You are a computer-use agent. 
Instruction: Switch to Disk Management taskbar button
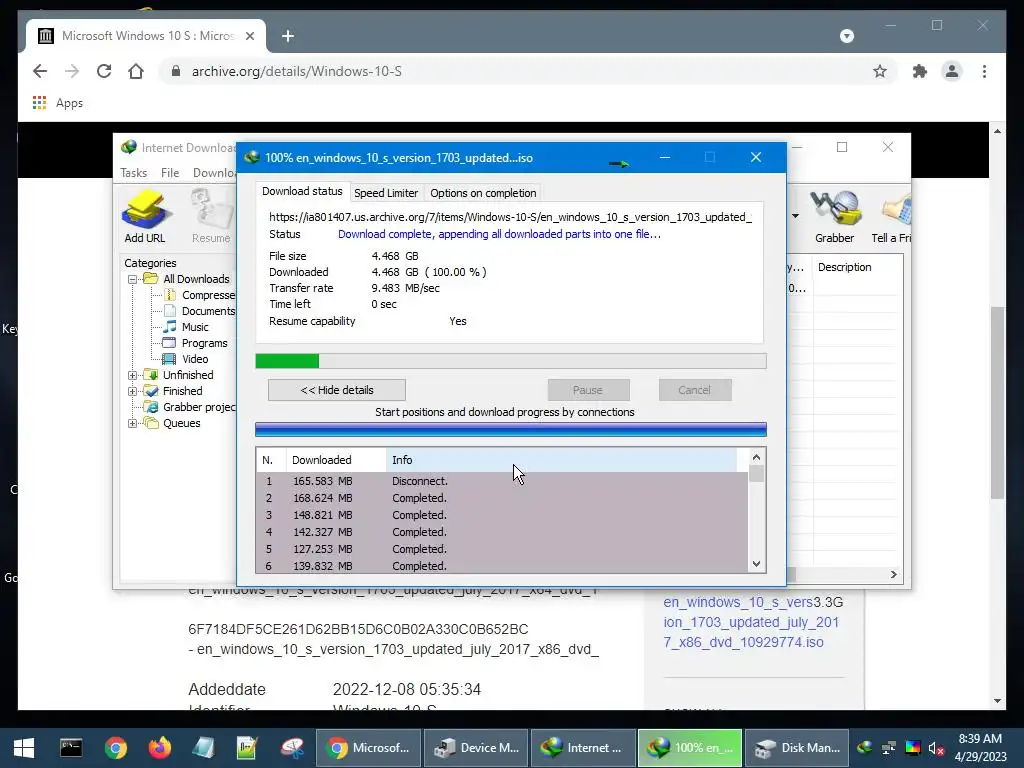(x=797, y=748)
